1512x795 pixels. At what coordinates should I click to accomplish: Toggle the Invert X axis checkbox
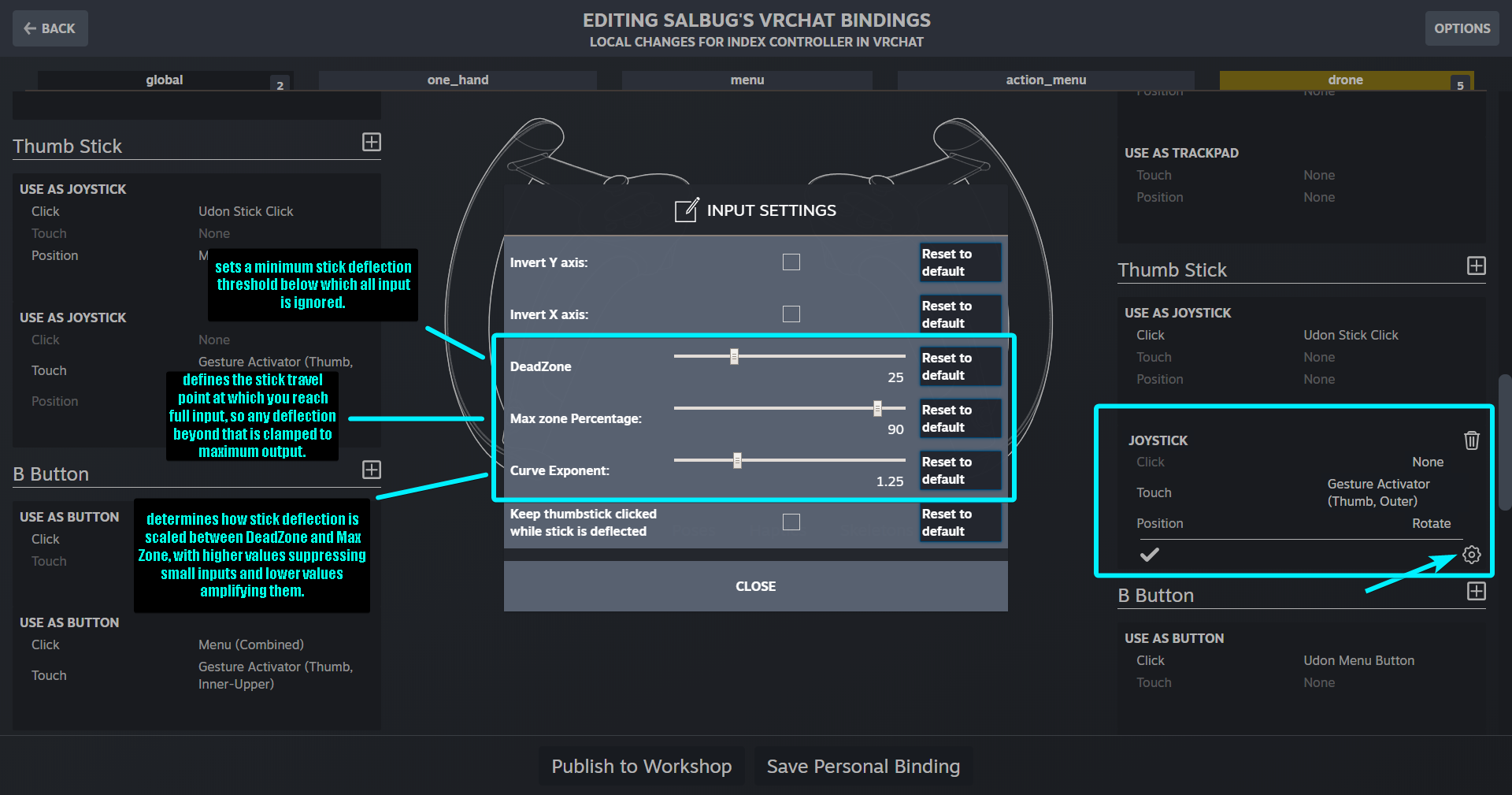click(791, 314)
